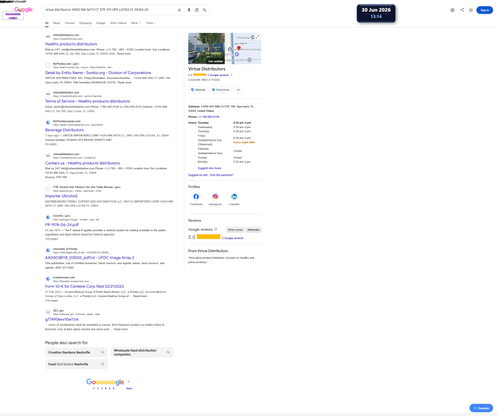The width and height of the screenshot is (500, 416).
Task: Select the All search tab
Action: tap(47, 23)
